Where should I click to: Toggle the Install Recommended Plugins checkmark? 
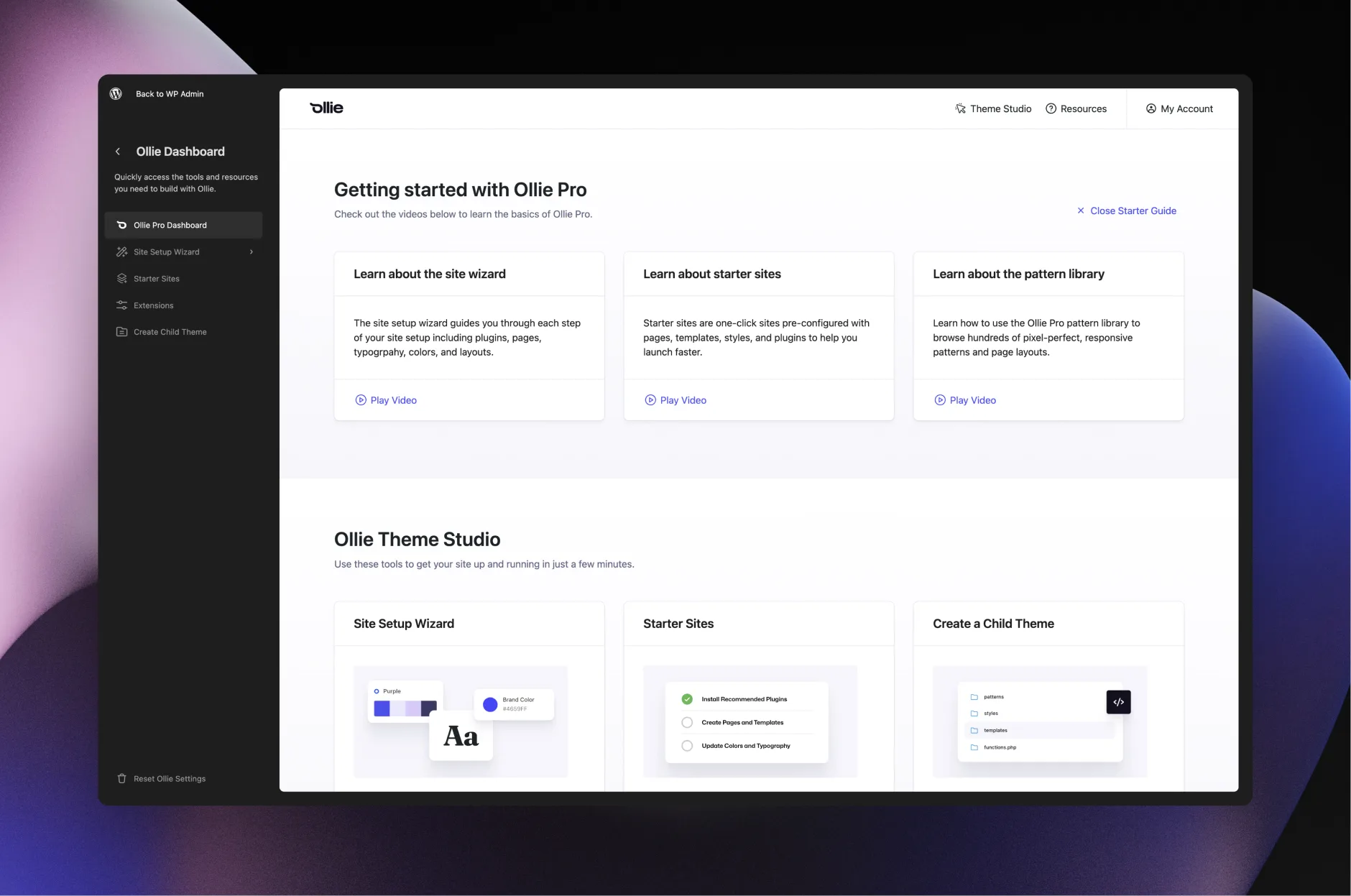[687, 699]
